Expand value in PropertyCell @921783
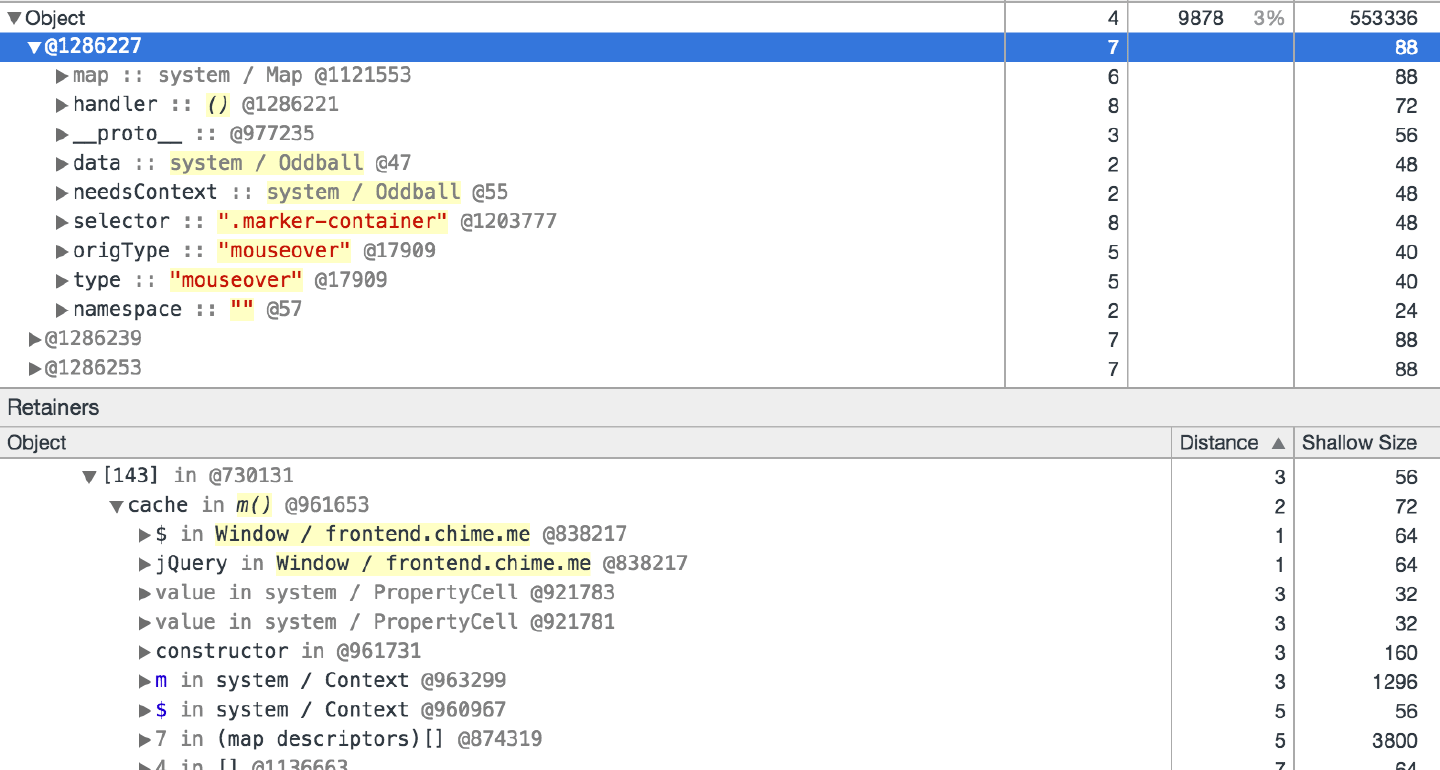Image resolution: width=1440 pixels, height=770 pixels. 145,593
